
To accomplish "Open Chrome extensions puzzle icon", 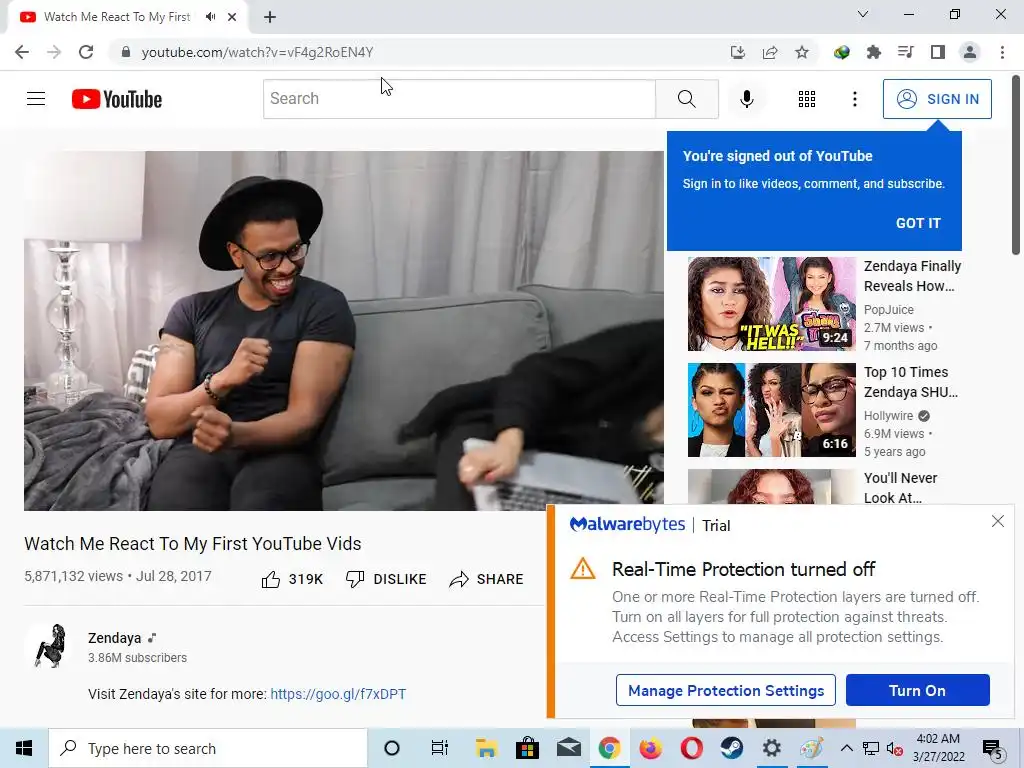I will [x=873, y=52].
